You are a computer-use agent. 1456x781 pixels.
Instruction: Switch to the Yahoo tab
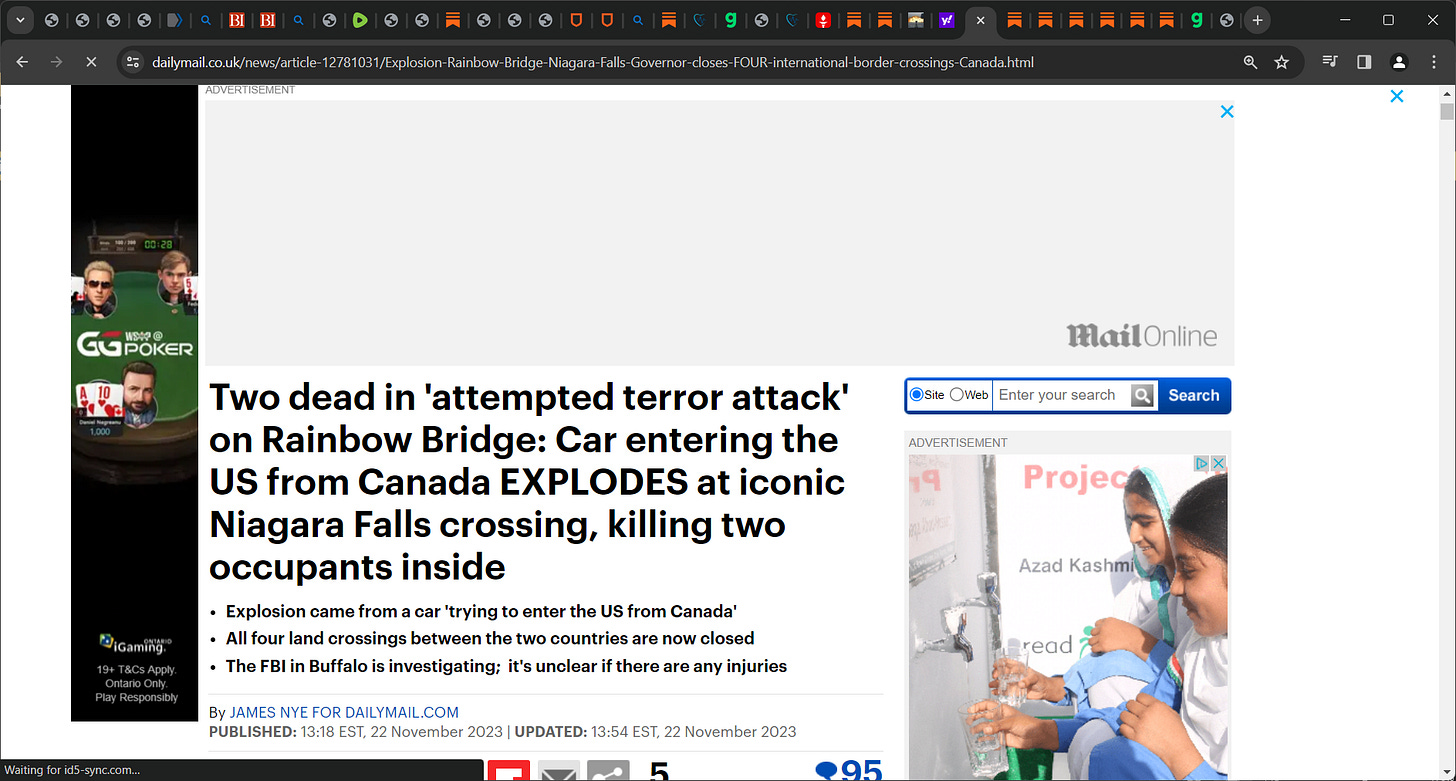[946, 20]
